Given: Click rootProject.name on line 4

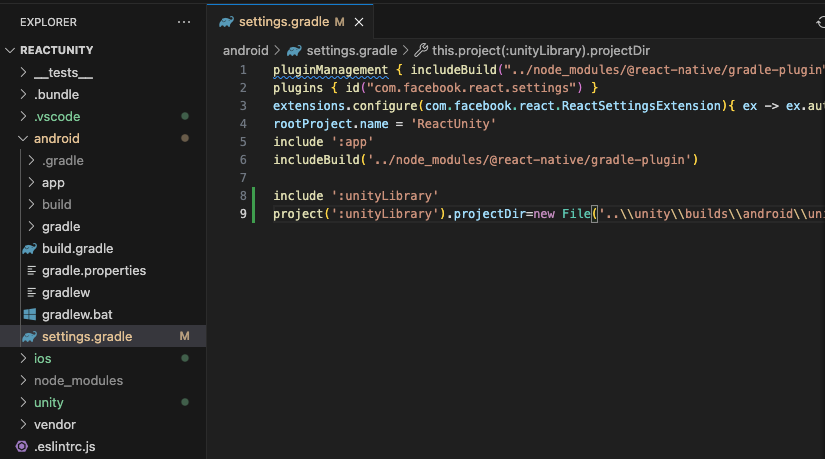Looking at the screenshot, I should pos(330,124).
